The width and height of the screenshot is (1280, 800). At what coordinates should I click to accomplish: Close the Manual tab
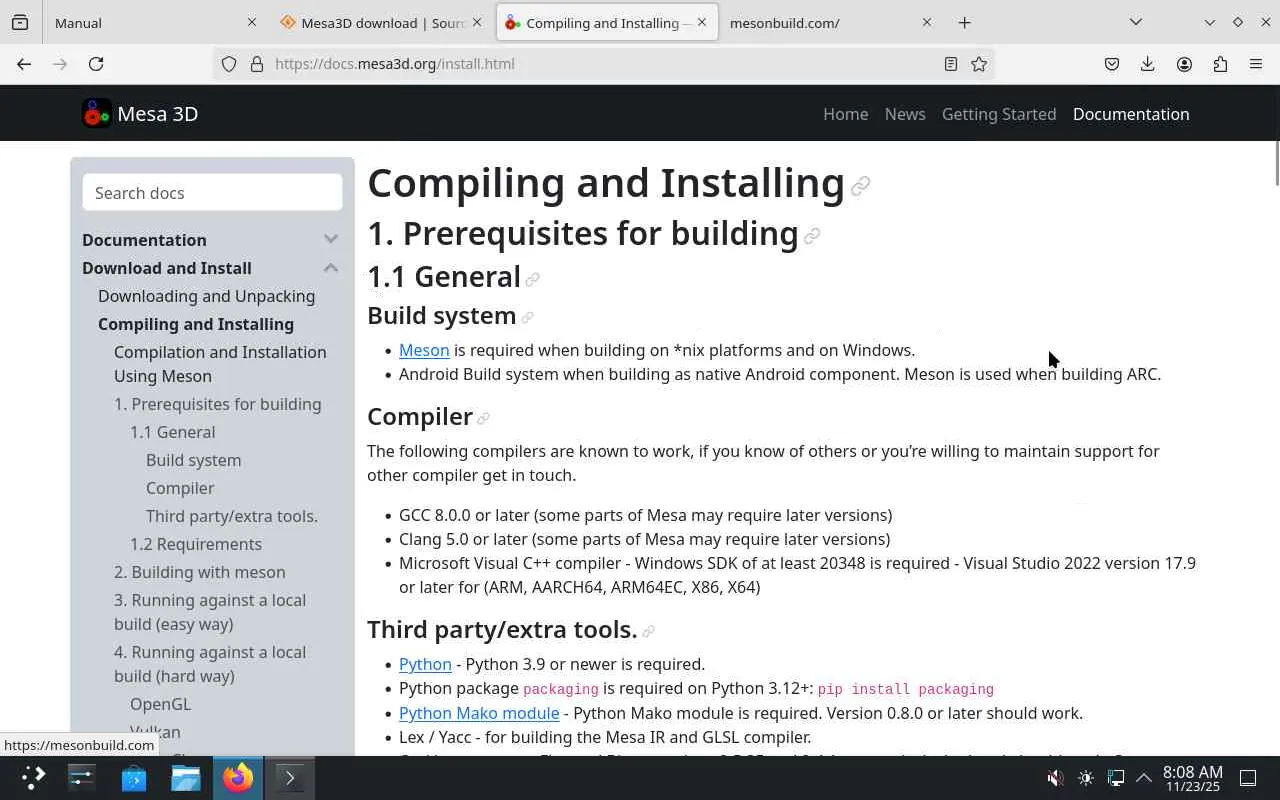(x=252, y=22)
